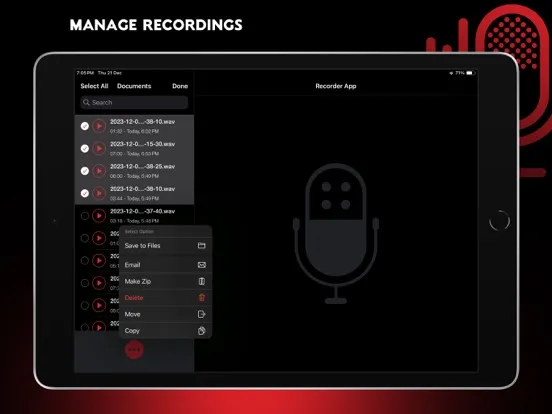Click the '2023-12-0...-38-25.wav' file name
This screenshot has width=552, height=414.
point(142,167)
